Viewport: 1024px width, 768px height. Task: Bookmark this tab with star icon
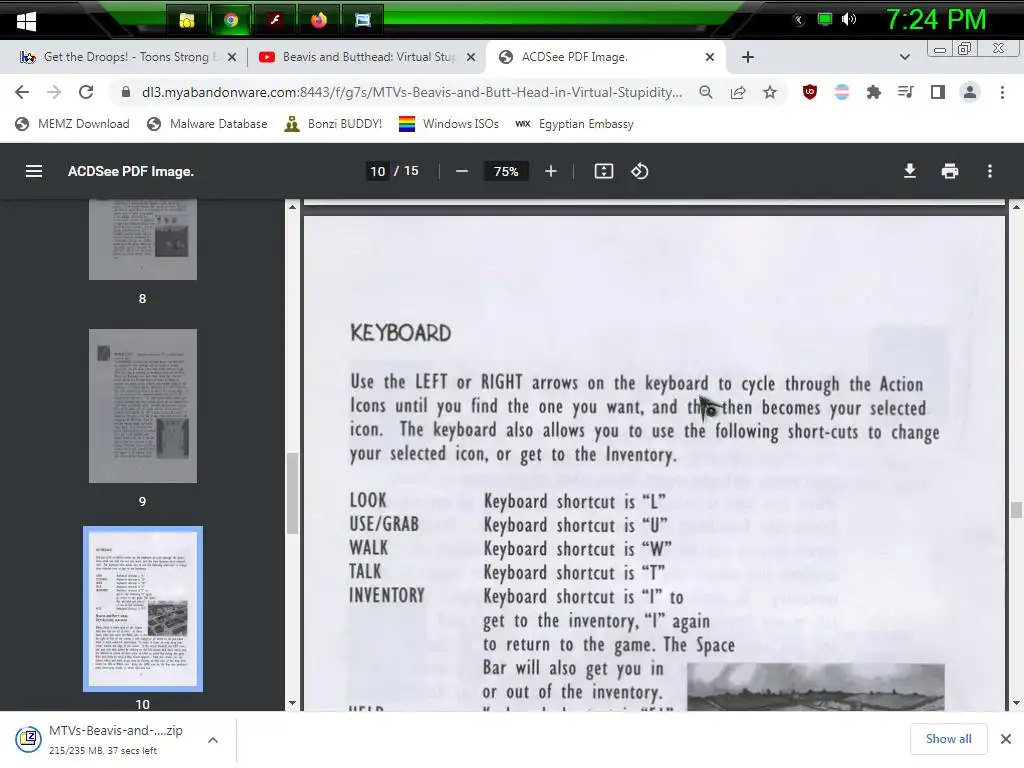point(770,92)
